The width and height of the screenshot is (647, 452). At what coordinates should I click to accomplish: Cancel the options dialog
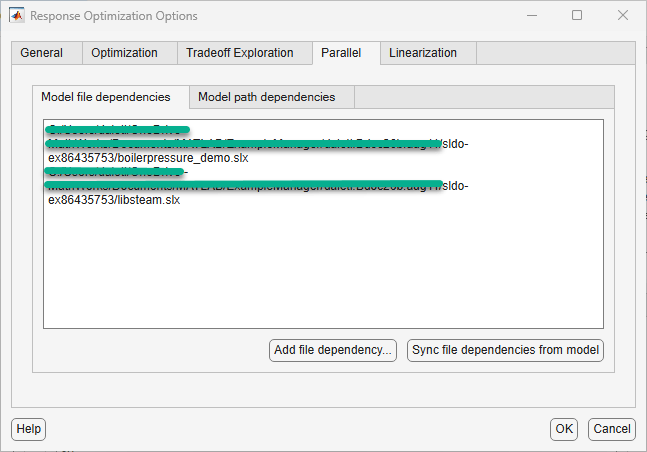[x=612, y=429]
